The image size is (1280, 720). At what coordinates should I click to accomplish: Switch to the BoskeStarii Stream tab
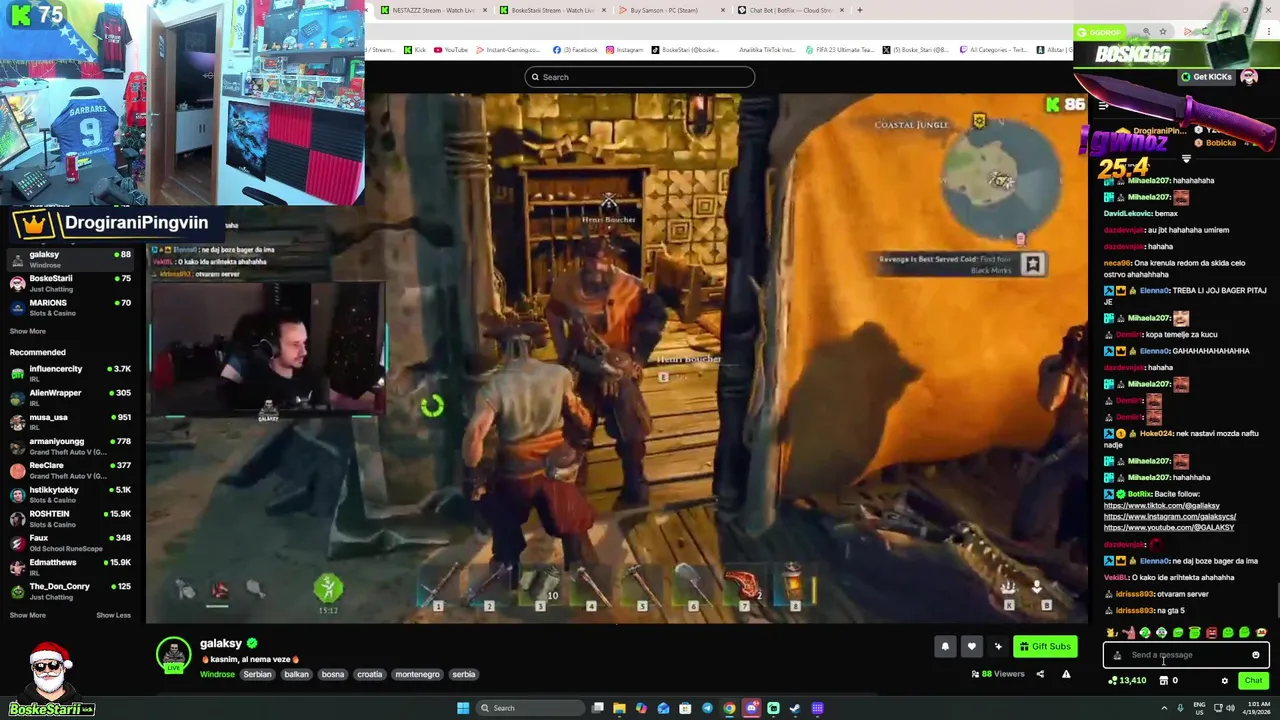[552, 10]
